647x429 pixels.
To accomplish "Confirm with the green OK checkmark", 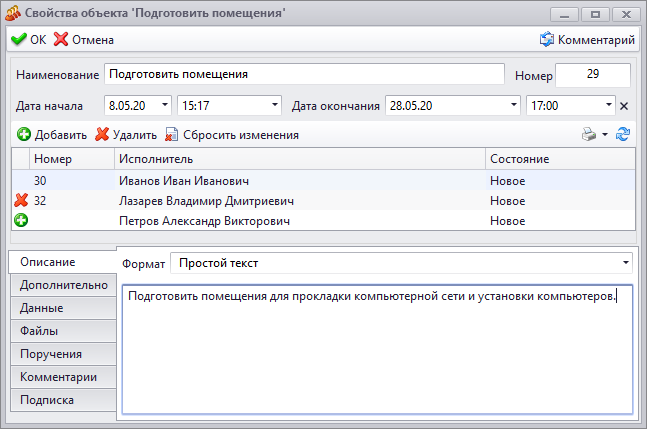I will (x=28, y=40).
